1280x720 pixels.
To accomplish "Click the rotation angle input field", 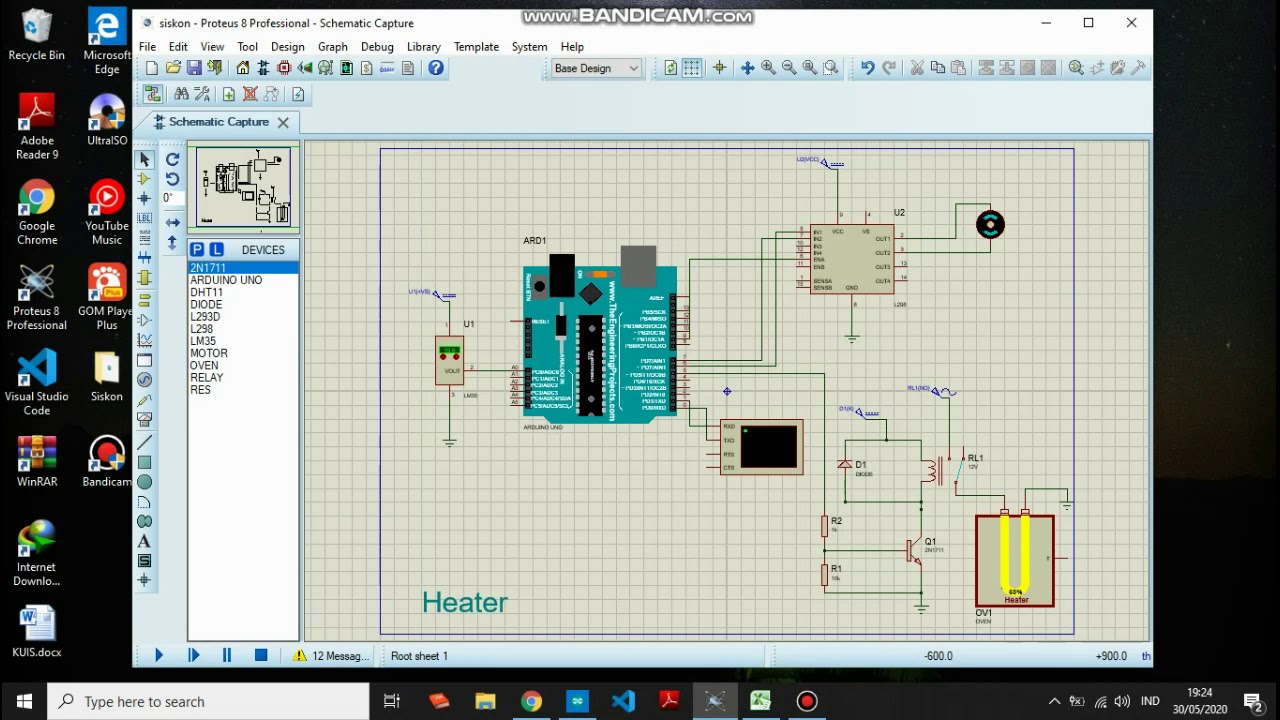I will point(172,198).
